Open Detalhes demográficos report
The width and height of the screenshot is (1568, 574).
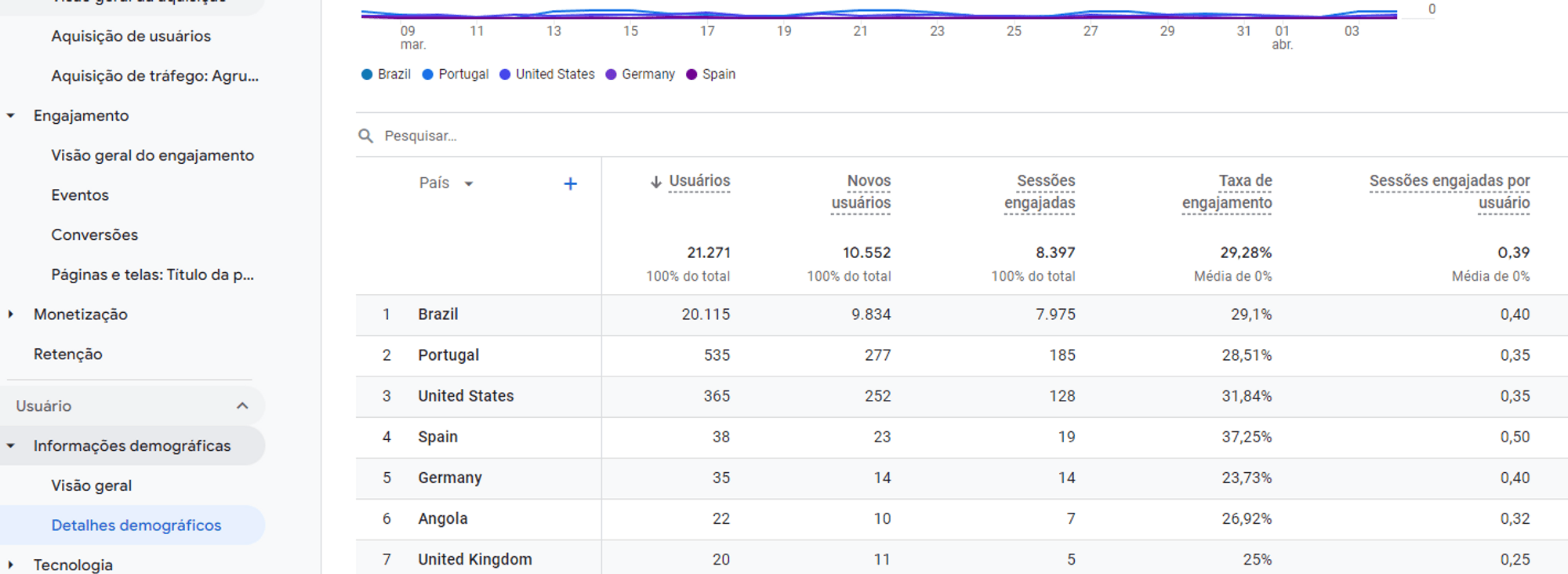pos(136,525)
